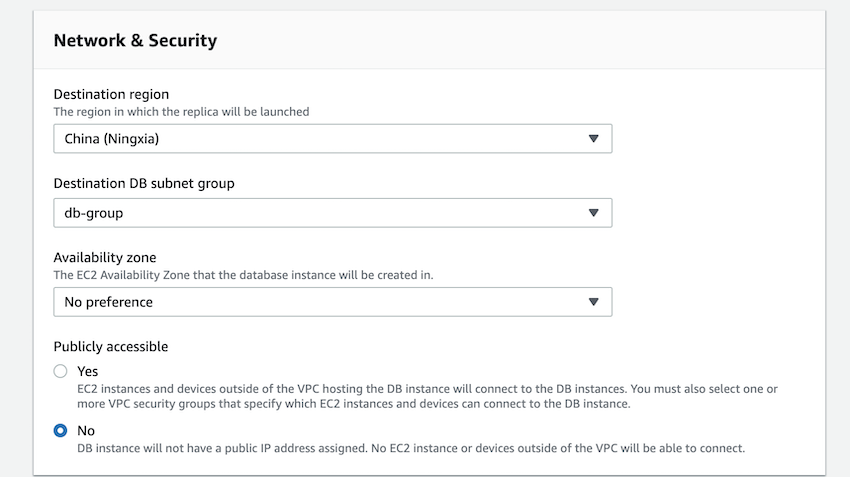This screenshot has width=850, height=477.
Task: Click the Destination DB subnet group label
Action: [144, 183]
